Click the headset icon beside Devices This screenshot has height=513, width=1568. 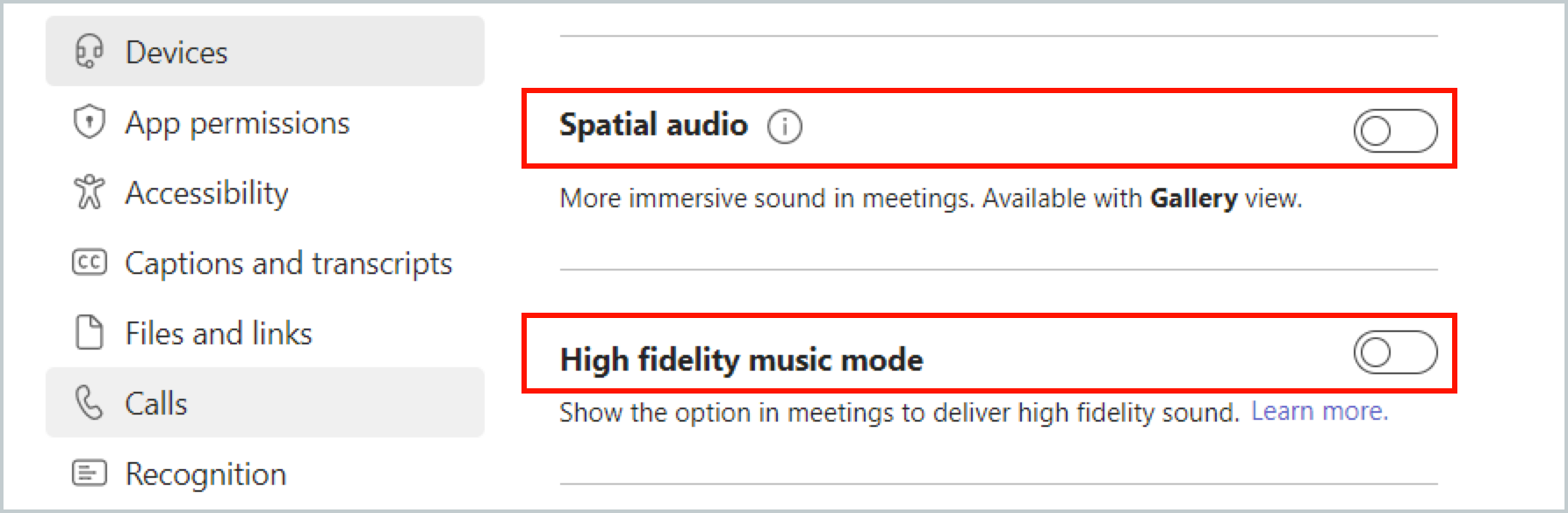pos(89,52)
